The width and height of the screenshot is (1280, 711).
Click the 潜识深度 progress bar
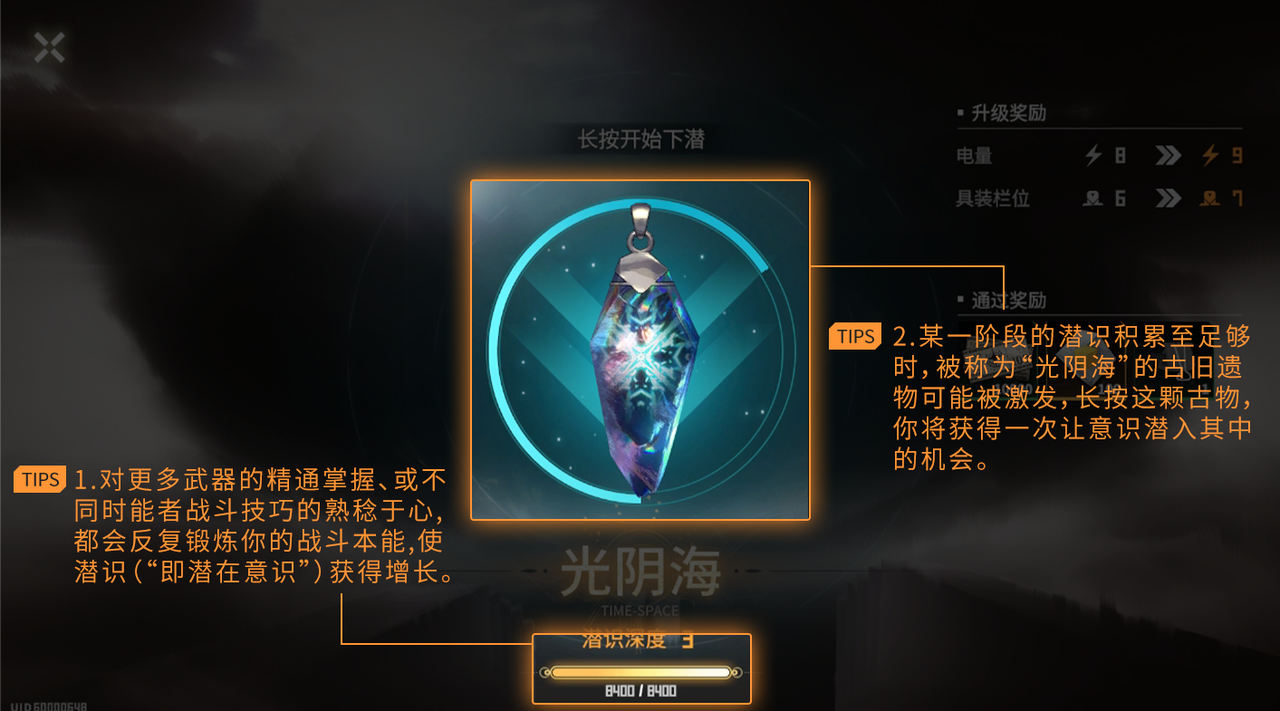[x=641, y=672]
